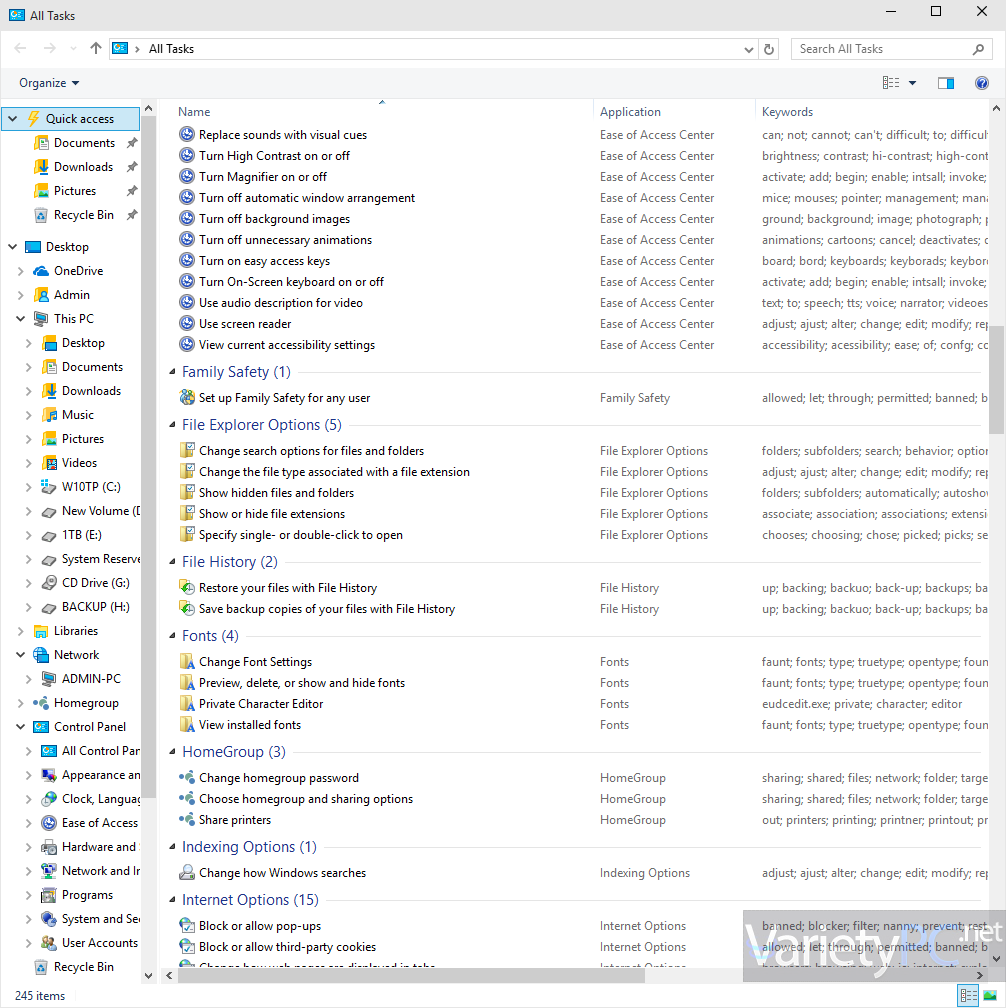1006x1008 pixels.
Task: Click inside the Search All Tasks field
Action: click(880, 48)
